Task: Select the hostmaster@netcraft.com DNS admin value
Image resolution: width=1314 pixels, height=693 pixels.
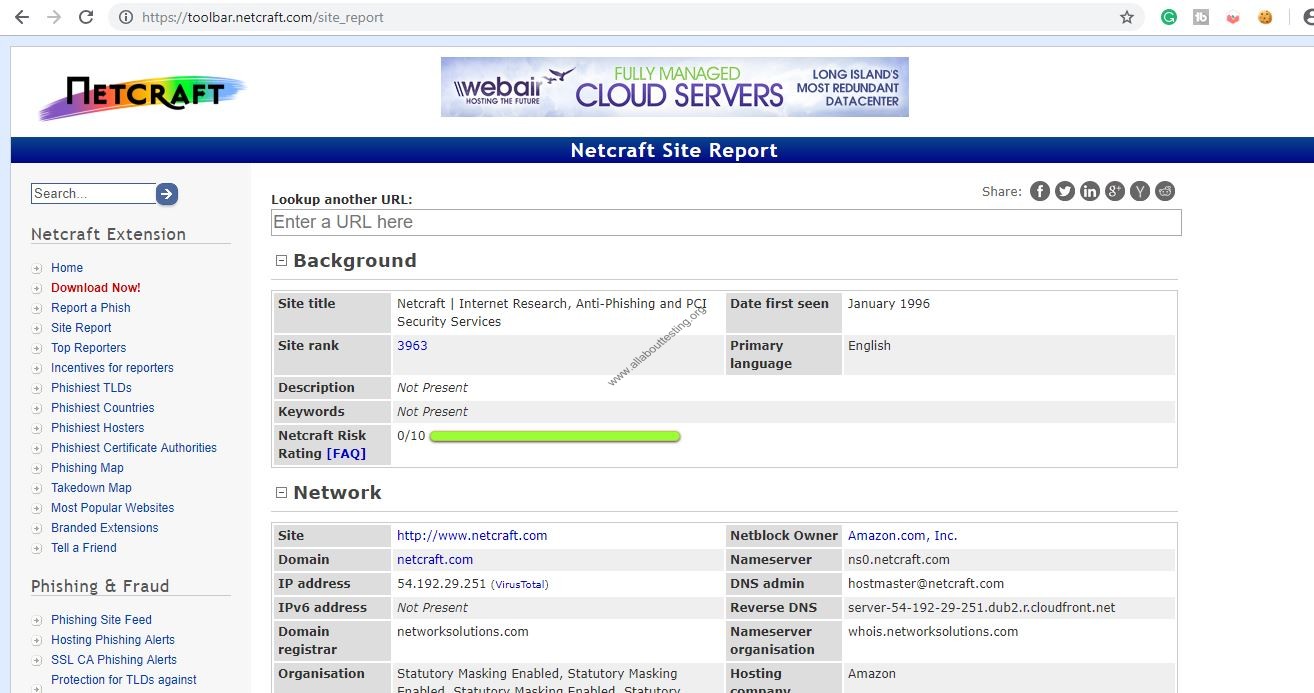Action: [x=926, y=584]
